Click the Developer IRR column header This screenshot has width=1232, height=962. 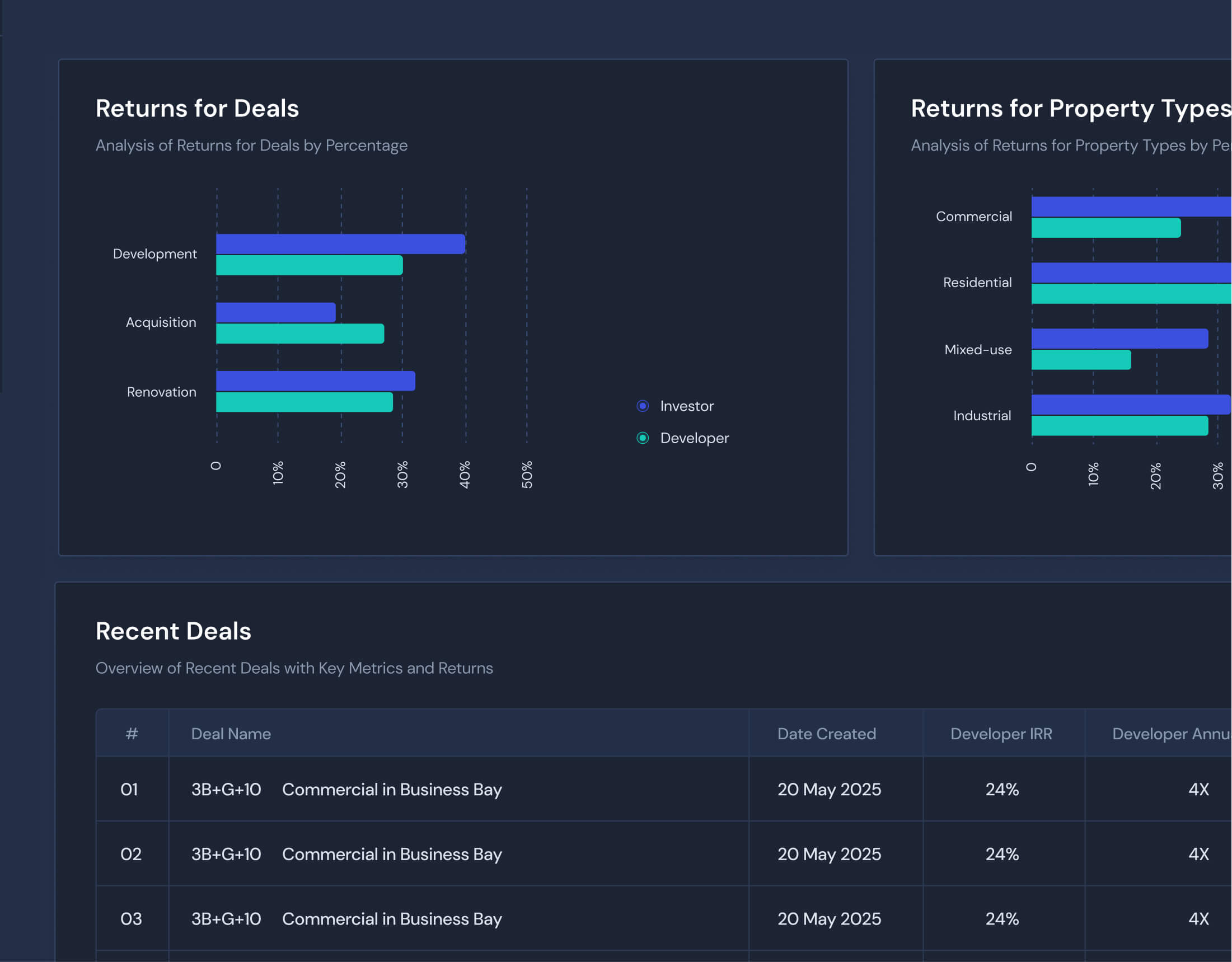coord(1003,734)
